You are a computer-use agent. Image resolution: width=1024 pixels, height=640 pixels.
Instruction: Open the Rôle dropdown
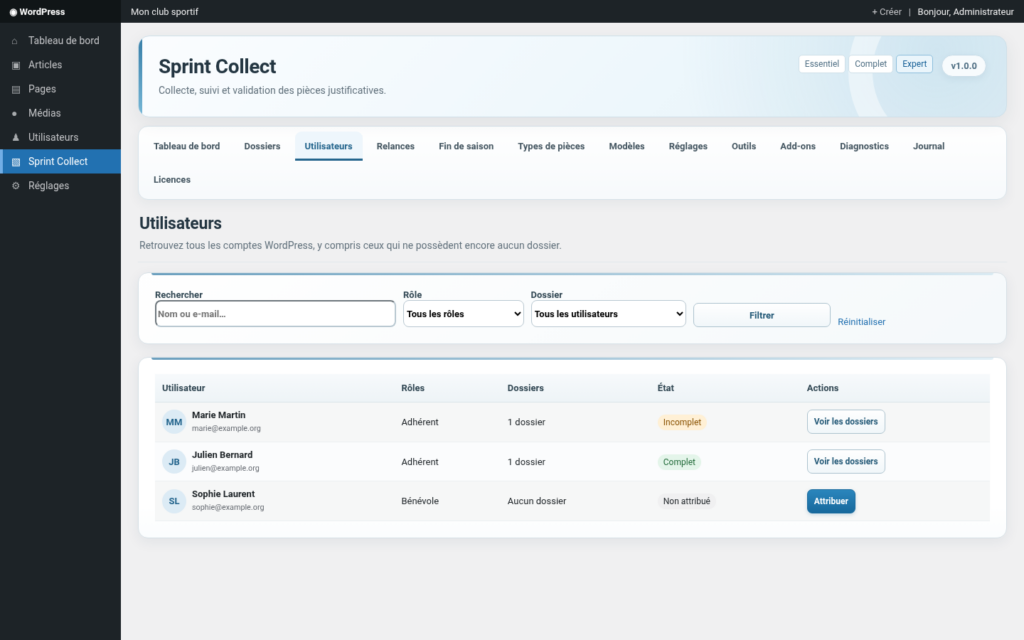(x=463, y=314)
